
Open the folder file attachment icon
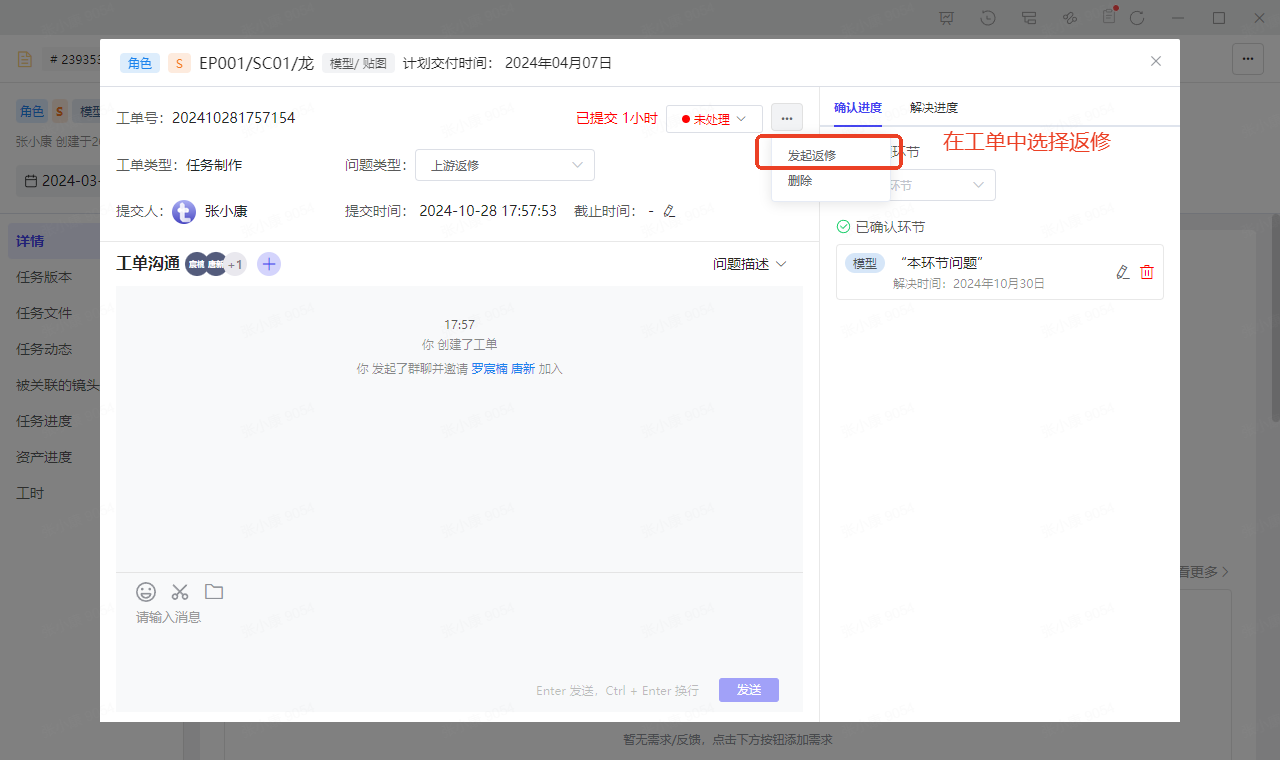[x=214, y=592]
